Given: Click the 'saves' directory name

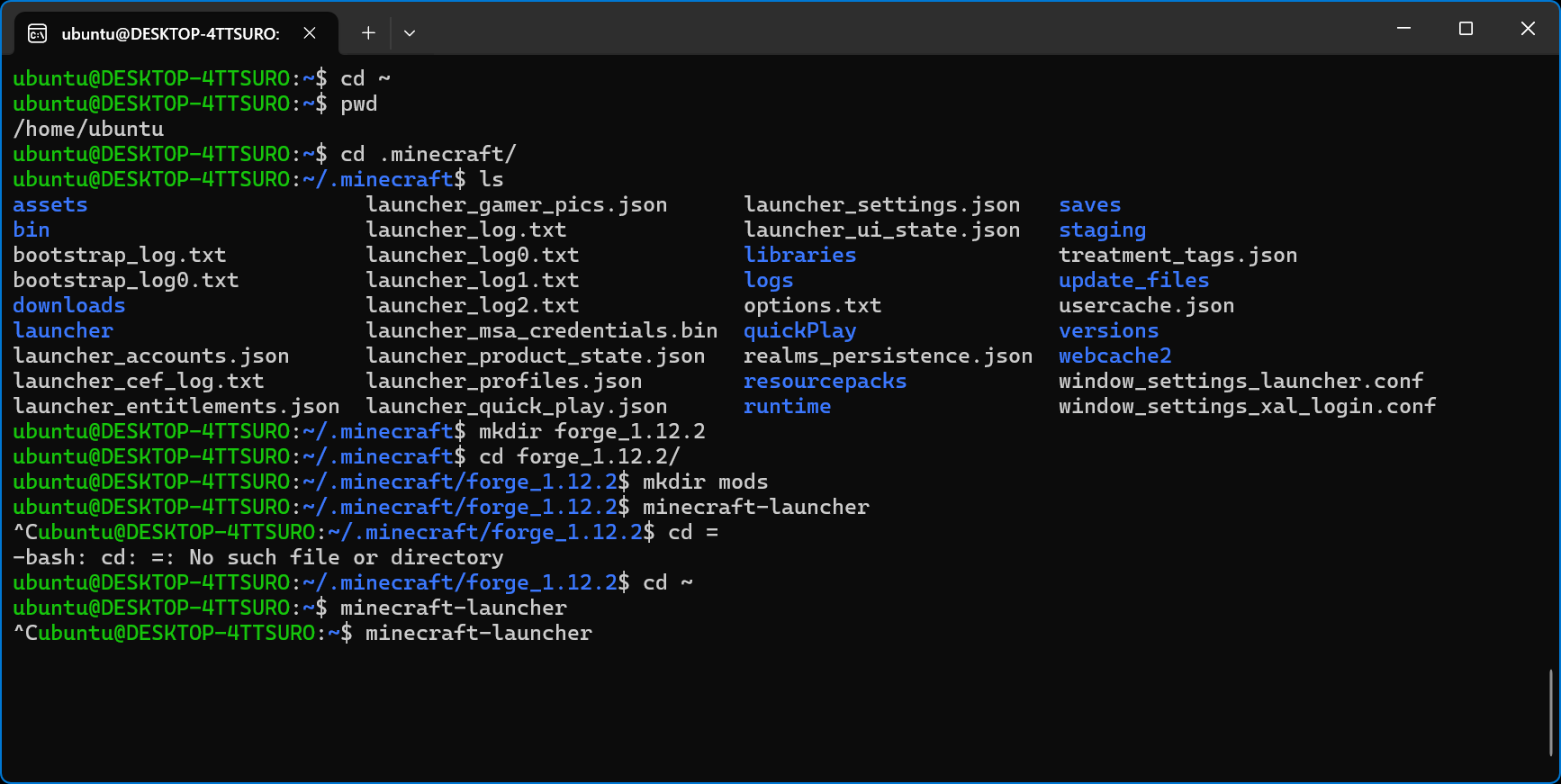Looking at the screenshot, I should click(x=1090, y=205).
